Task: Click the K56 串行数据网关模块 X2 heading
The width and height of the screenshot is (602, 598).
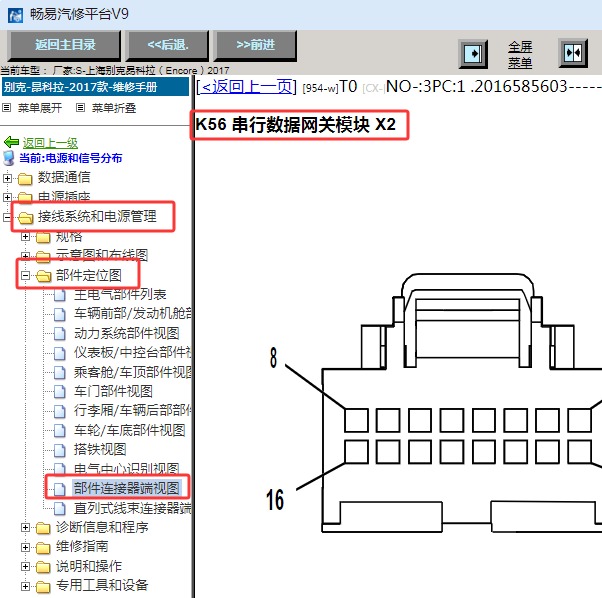Action: 296,124
